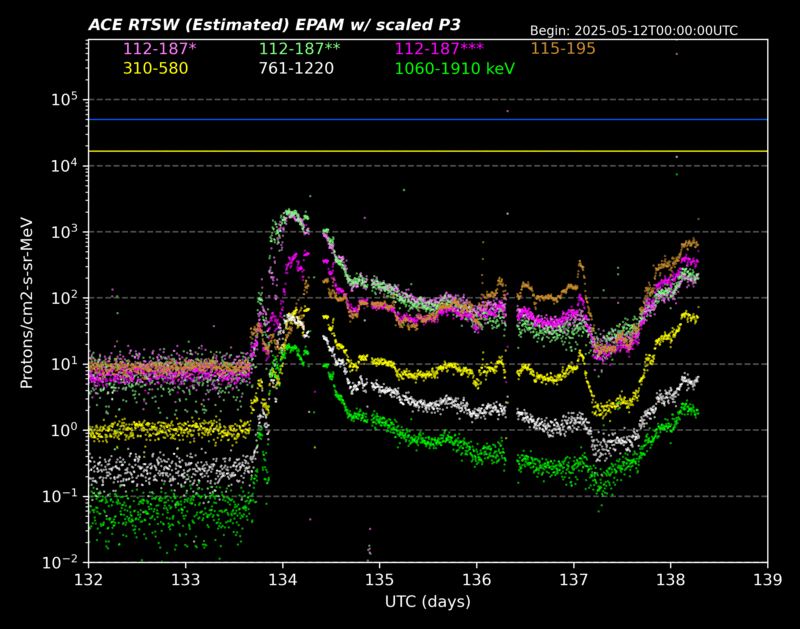The width and height of the screenshot is (800, 629).
Task: Select the white '761-1220' legend label
Action: pos(296,68)
